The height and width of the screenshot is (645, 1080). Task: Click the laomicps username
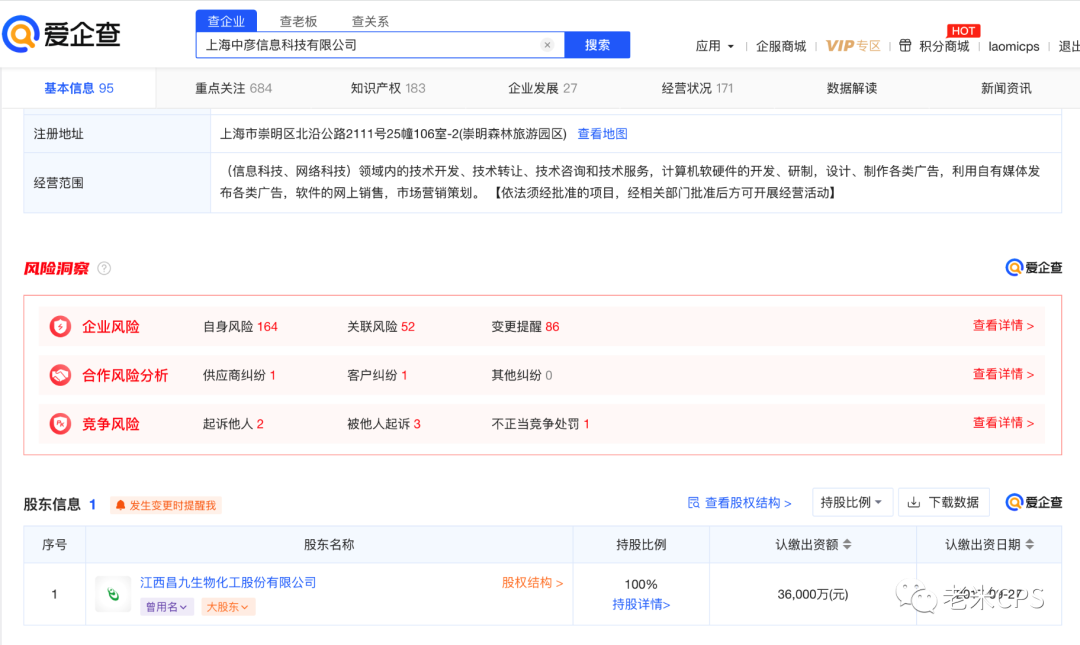pos(1014,46)
